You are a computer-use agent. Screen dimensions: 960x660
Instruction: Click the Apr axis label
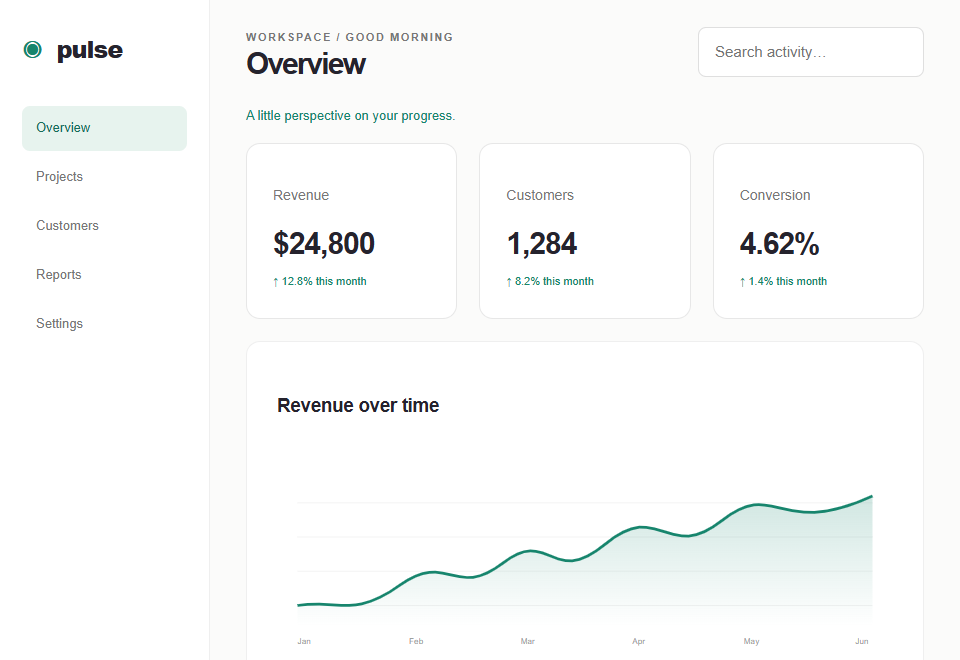[639, 641]
